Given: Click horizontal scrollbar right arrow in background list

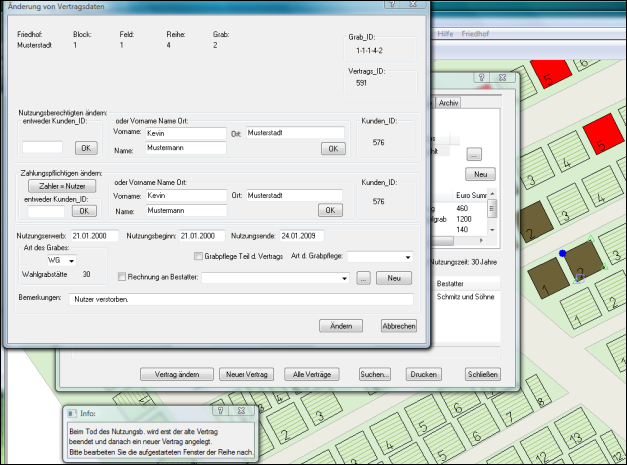Looking at the screenshot, I should coord(481,240).
